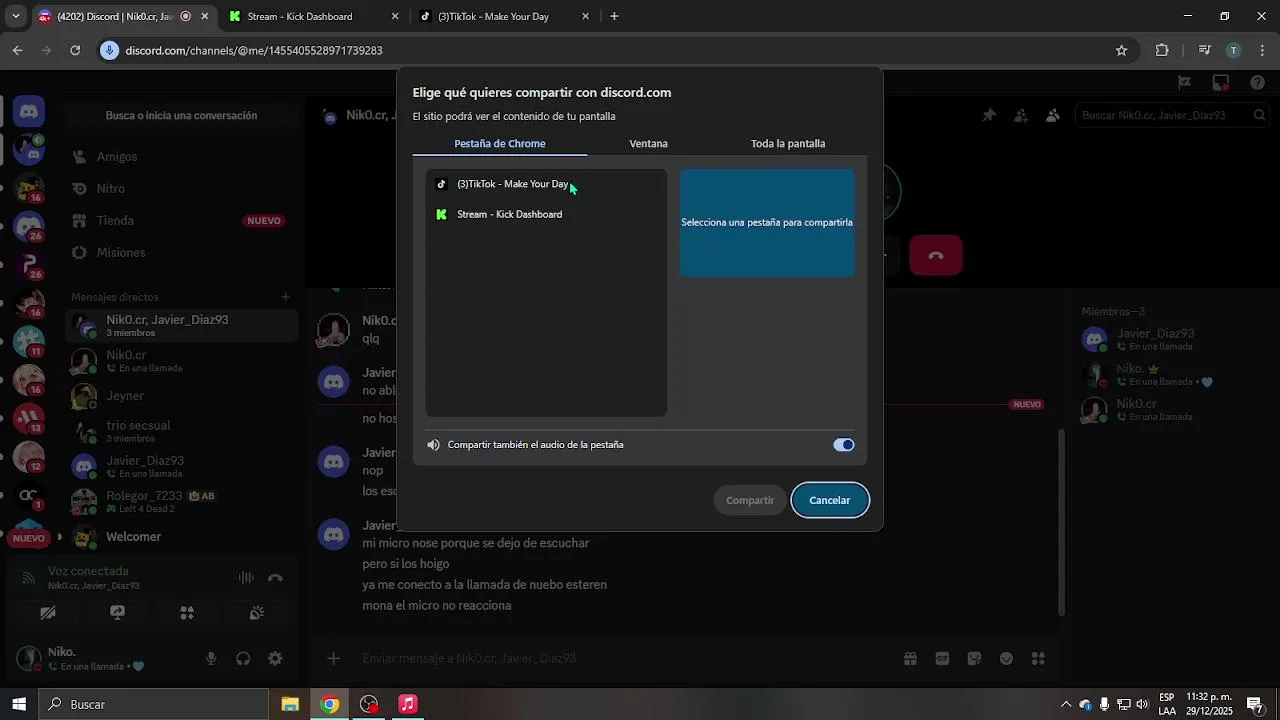Image resolution: width=1280 pixels, height=720 pixels.
Task: Open the sticker picker icon
Action: coord(974,659)
